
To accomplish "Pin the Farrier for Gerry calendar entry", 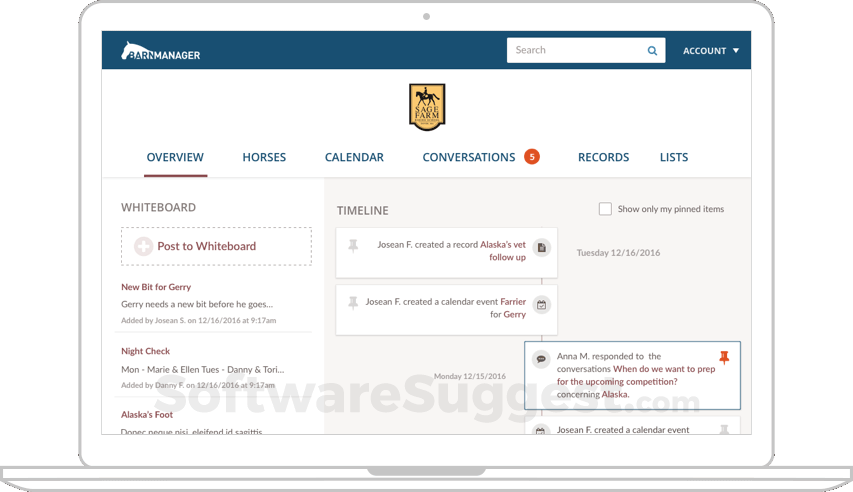I will click(x=353, y=303).
